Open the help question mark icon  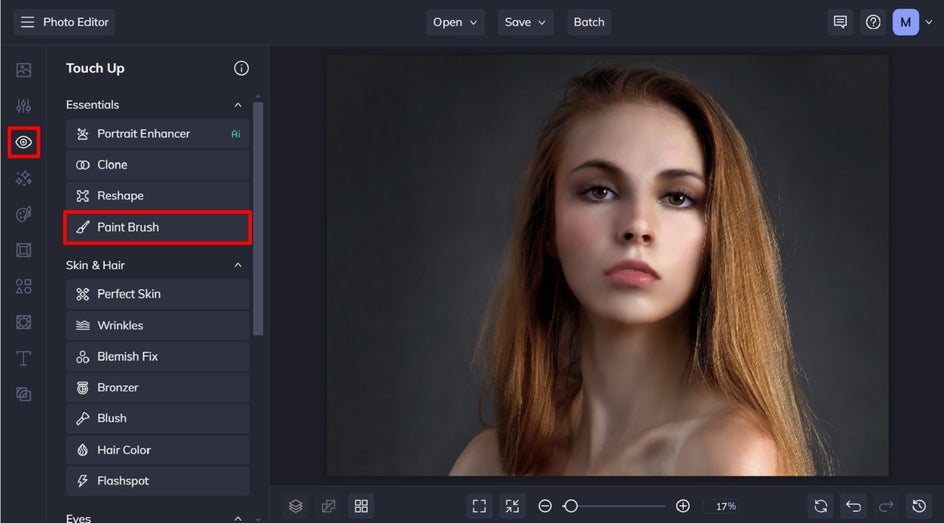pos(873,22)
